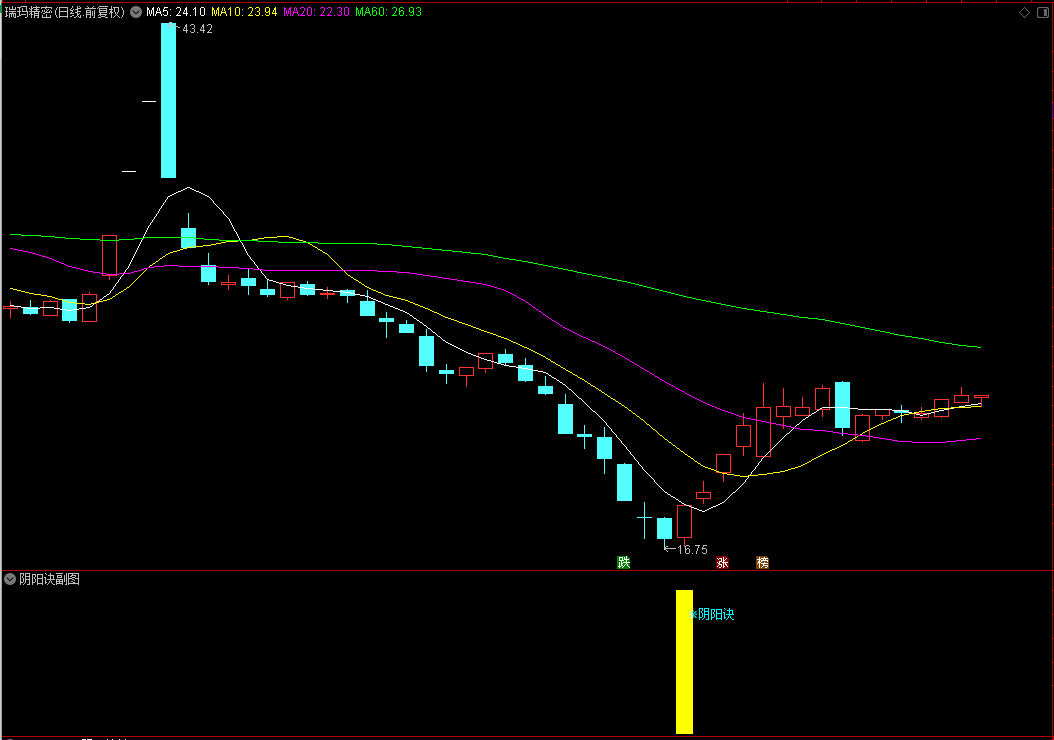Select the yellow 阴阳诀 signal bar

pyautogui.click(x=684, y=662)
